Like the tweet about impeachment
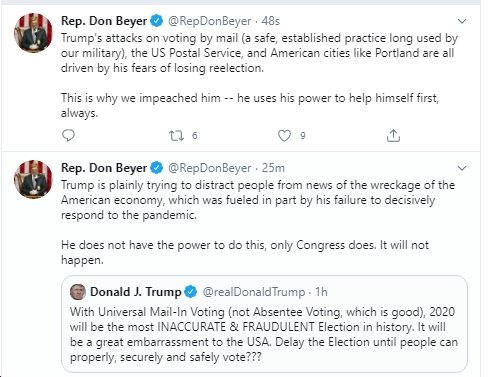The width and height of the screenshot is (490, 377). [284, 136]
